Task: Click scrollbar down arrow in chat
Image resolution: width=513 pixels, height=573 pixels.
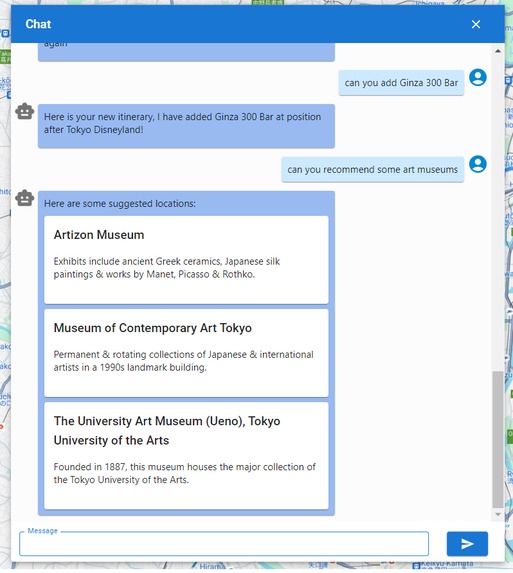Action: click(498, 514)
